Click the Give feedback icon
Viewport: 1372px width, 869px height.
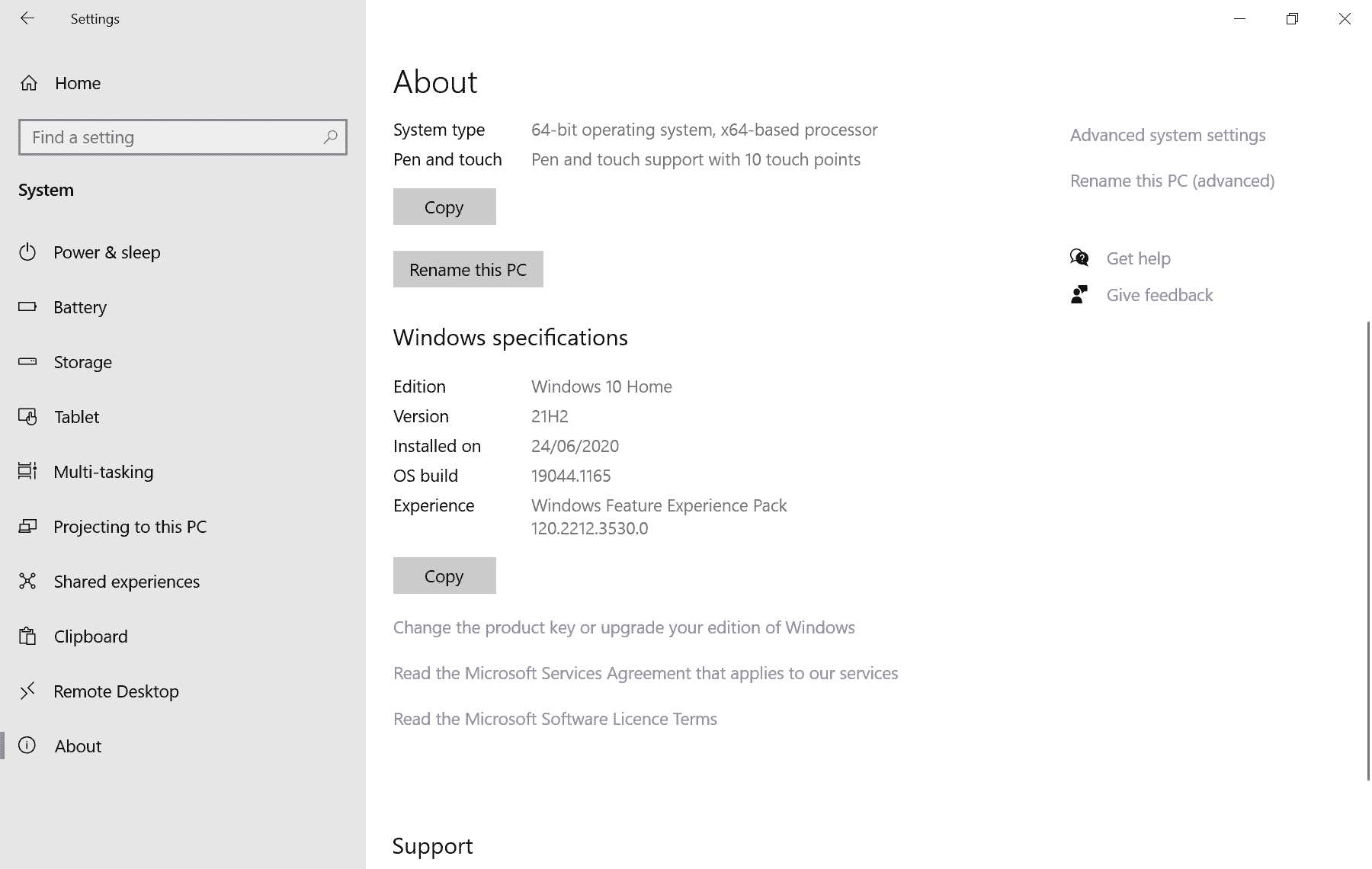(x=1079, y=294)
